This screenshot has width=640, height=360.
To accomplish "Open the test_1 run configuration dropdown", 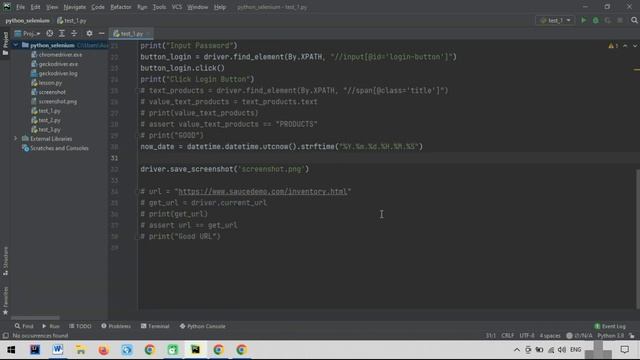I will [x=556, y=20].
